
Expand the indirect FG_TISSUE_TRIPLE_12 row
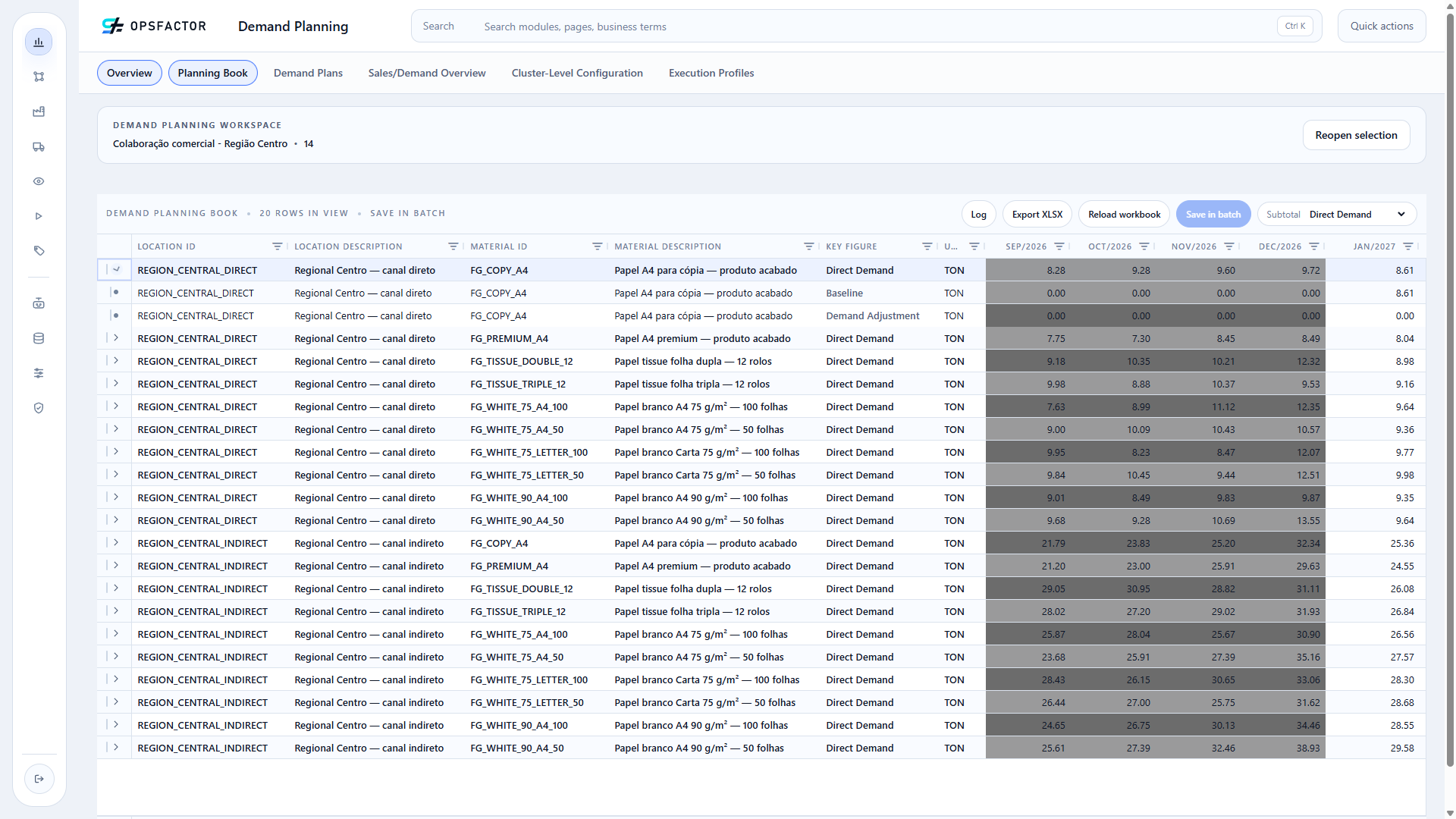tap(116, 610)
